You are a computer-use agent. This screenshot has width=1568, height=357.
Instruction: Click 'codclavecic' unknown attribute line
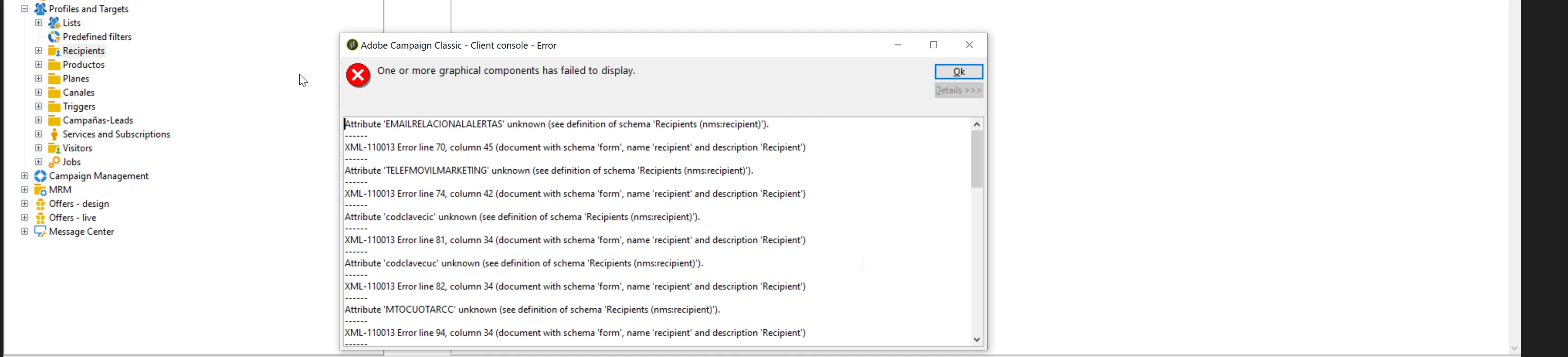coord(523,217)
